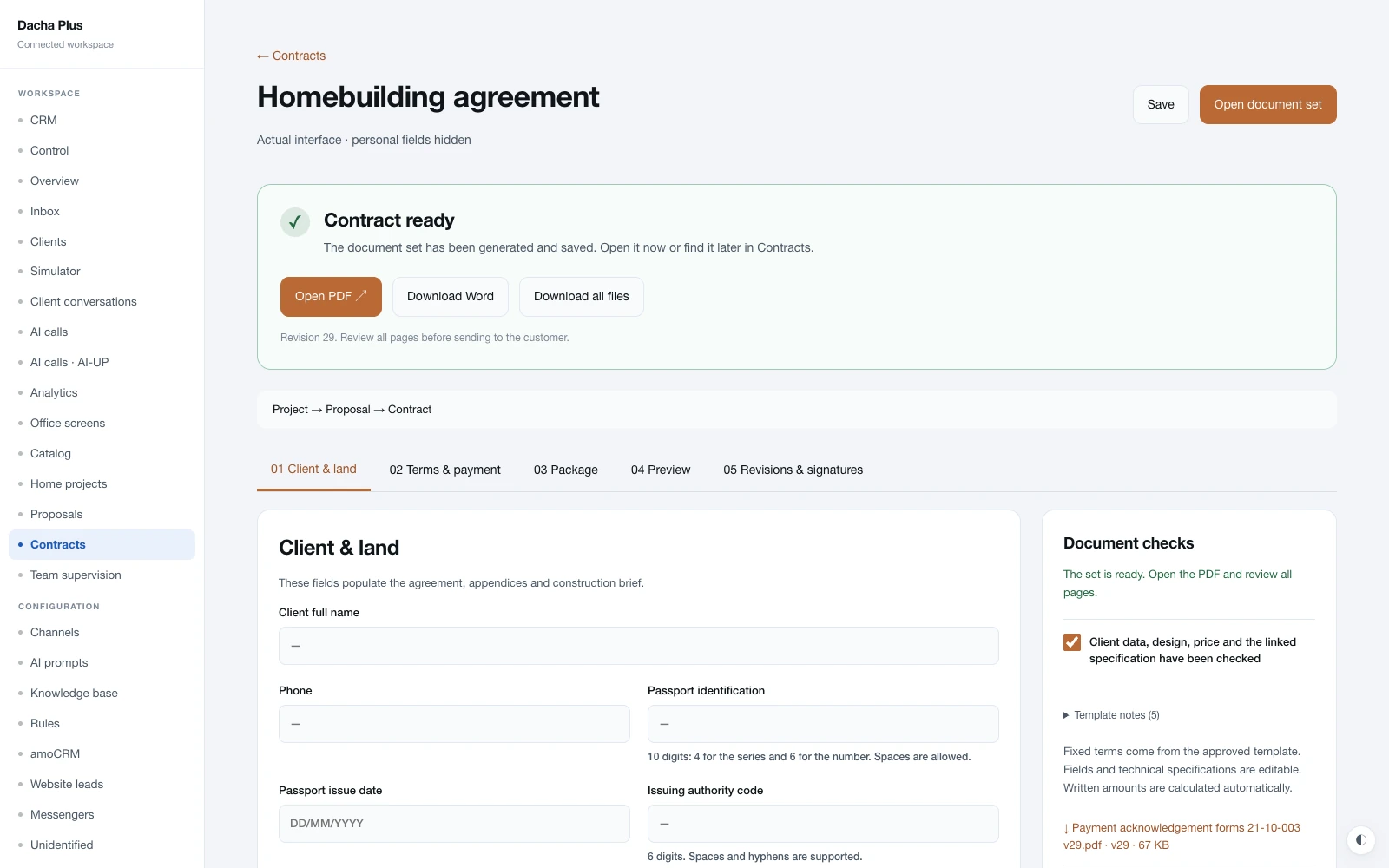Toggle the dark mode theme switcher icon
Image resolution: width=1389 pixels, height=868 pixels.
pyautogui.click(x=1360, y=839)
